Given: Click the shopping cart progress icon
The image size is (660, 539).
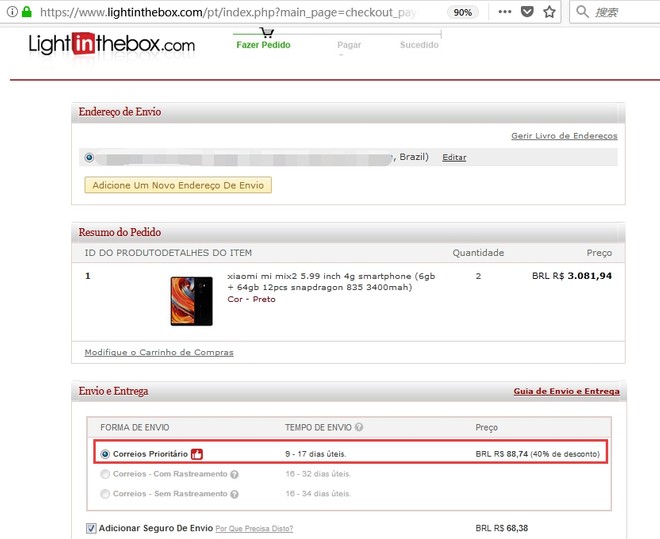Looking at the screenshot, I should (267, 32).
